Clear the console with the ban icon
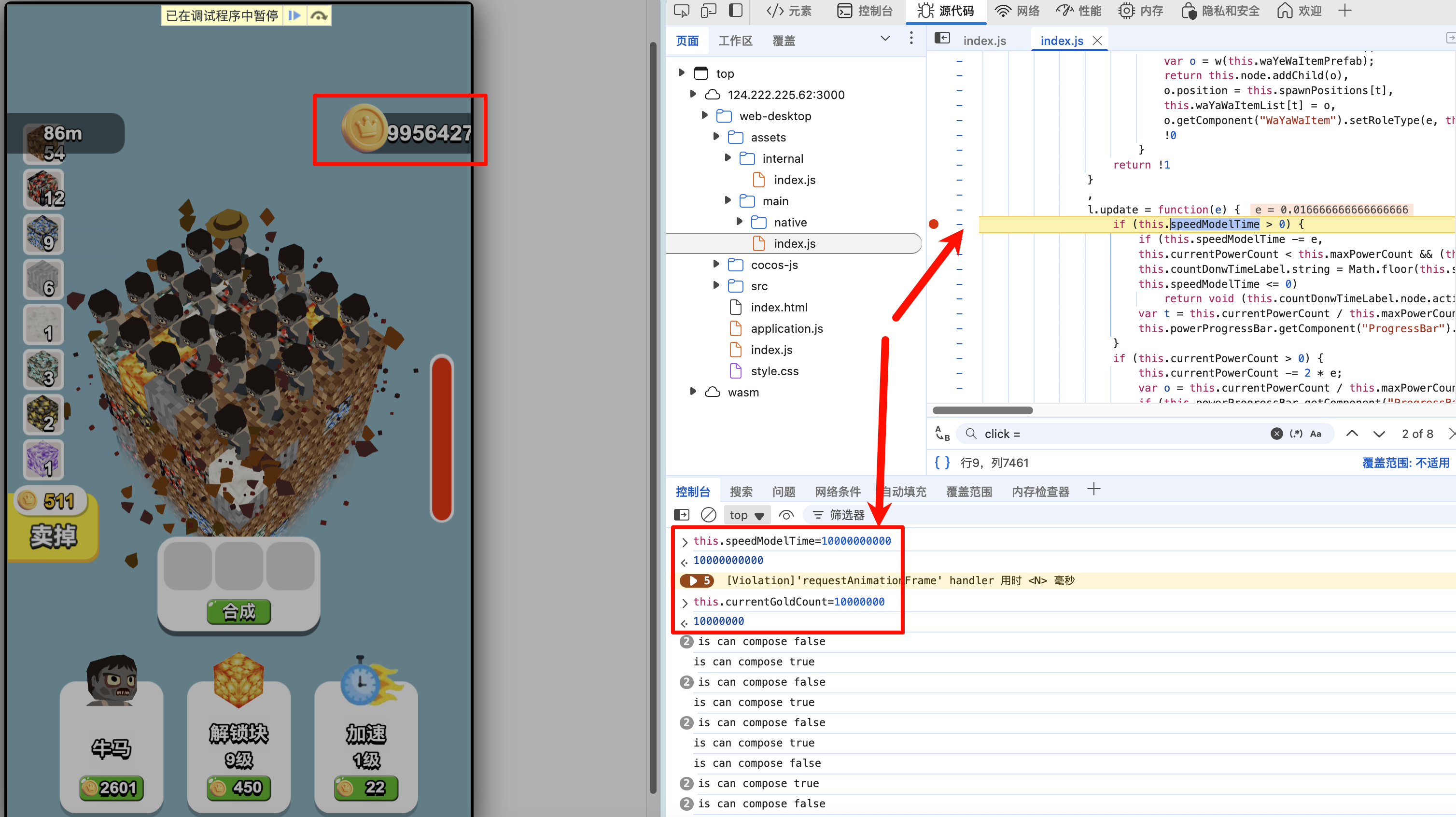 [x=708, y=515]
